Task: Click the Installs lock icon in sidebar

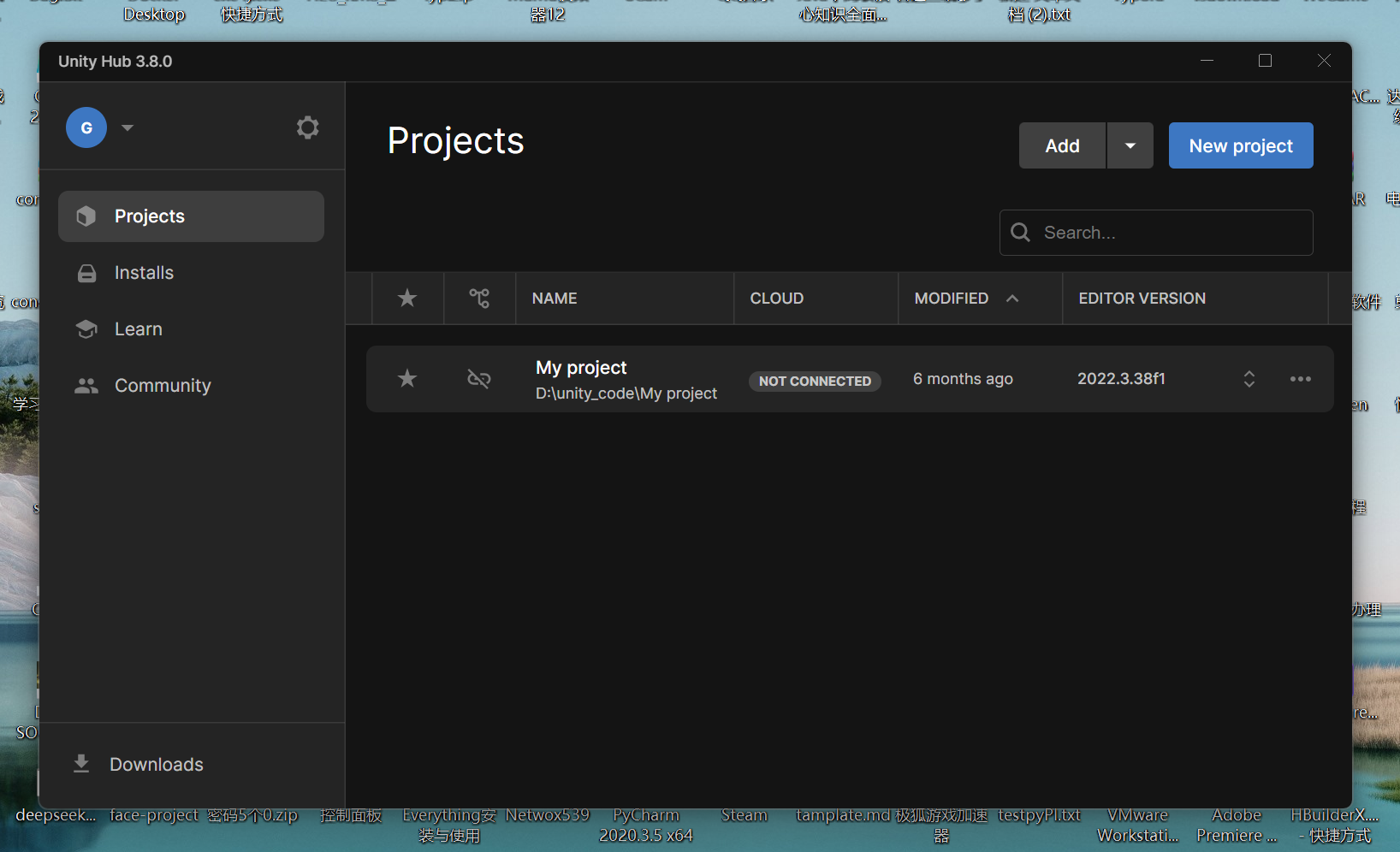Action: pyautogui.click(x=86, y=273)
